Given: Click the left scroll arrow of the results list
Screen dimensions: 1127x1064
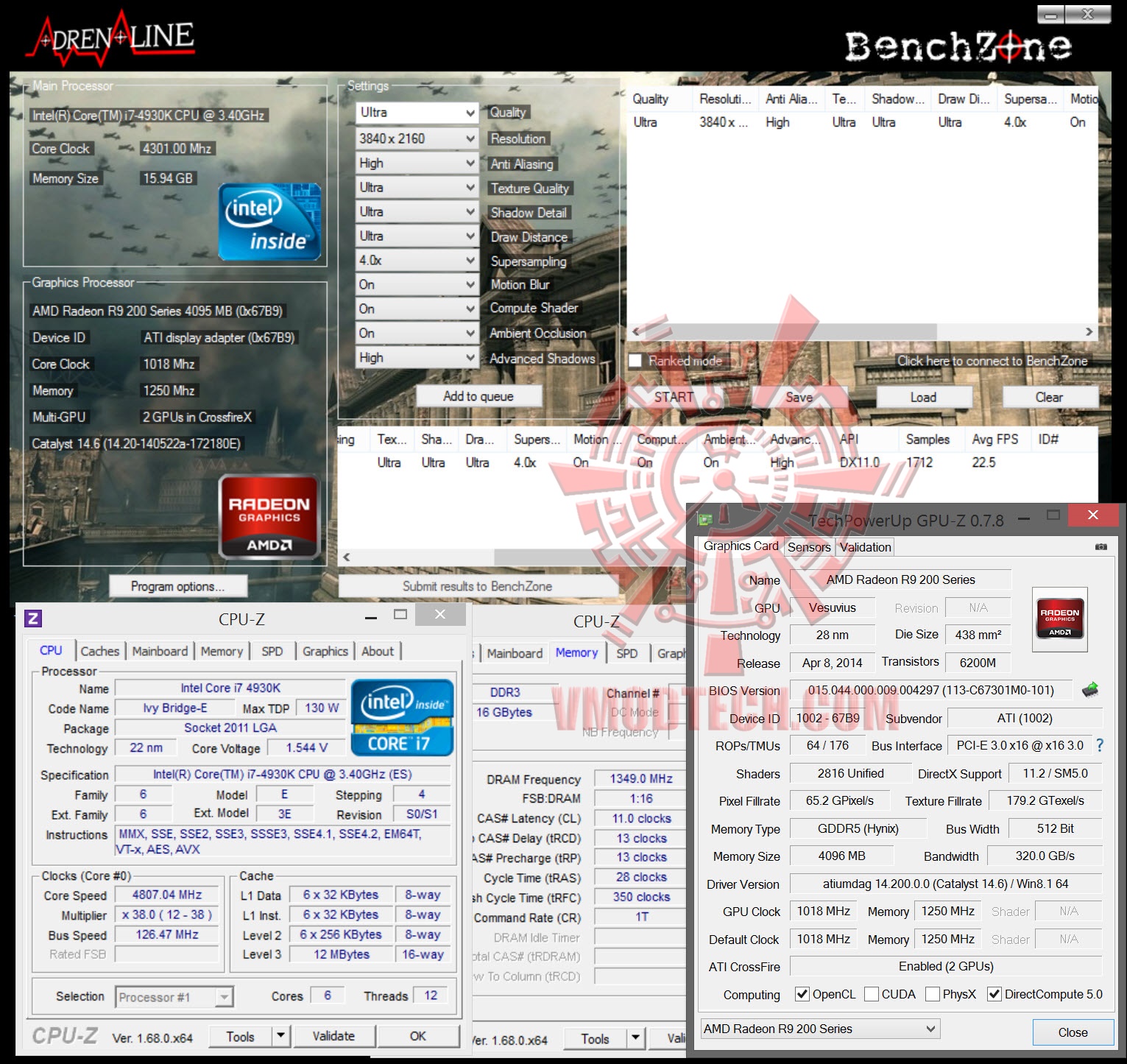Looking at the screenshot, I should point(347,557).
